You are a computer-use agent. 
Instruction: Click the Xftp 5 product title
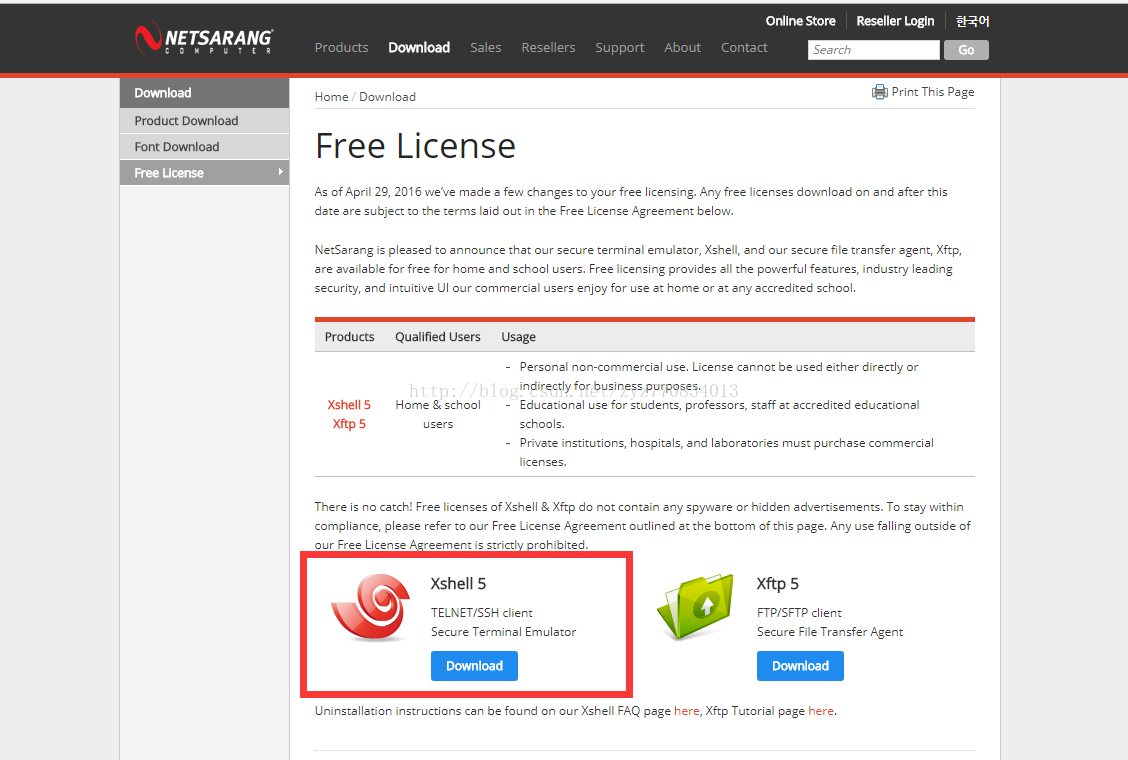tap(778, 584)
